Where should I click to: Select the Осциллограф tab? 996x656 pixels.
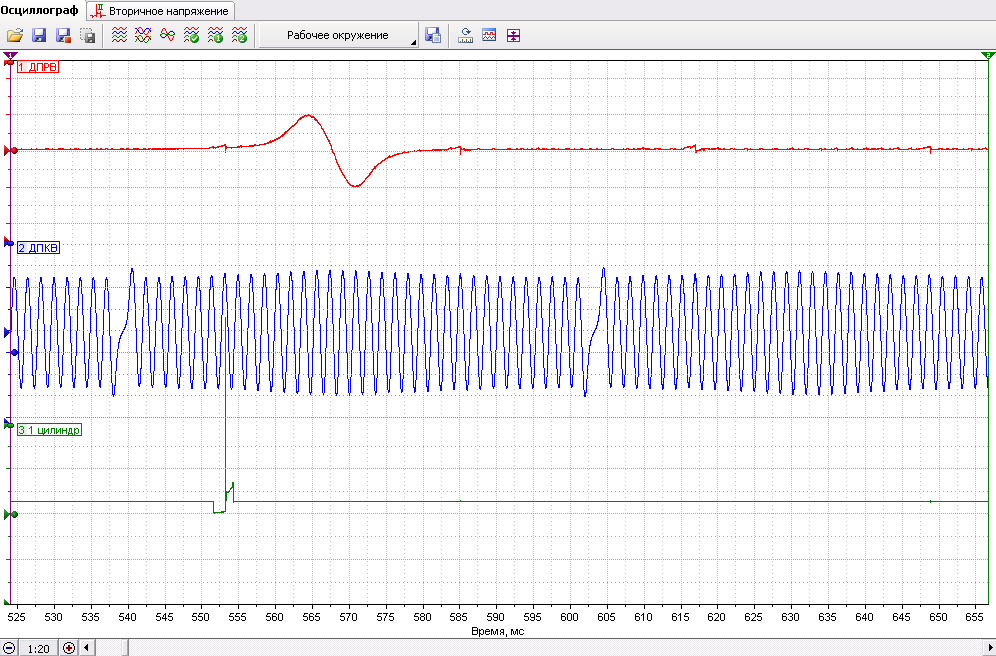tap(39, 11)
